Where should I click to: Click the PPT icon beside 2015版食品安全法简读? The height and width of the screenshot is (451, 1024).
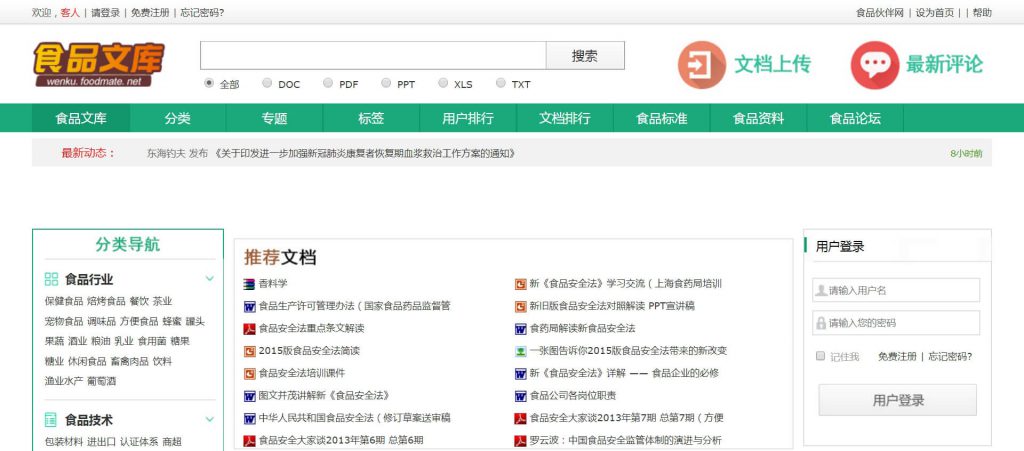coord(250,351)
